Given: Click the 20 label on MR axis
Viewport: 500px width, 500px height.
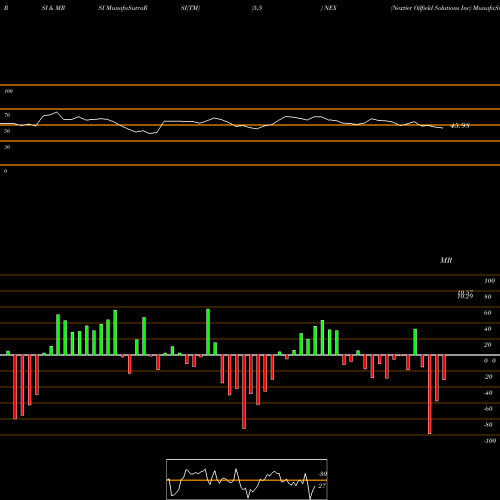Looking at the screenshot, I should tap(488, 345).
